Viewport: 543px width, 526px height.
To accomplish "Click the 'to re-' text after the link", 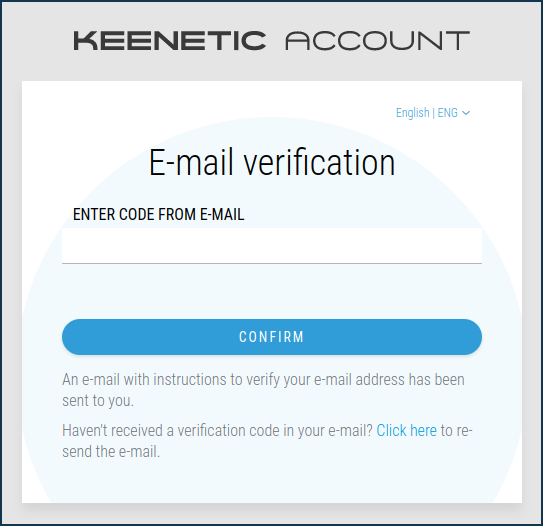I will pos(456,431).
